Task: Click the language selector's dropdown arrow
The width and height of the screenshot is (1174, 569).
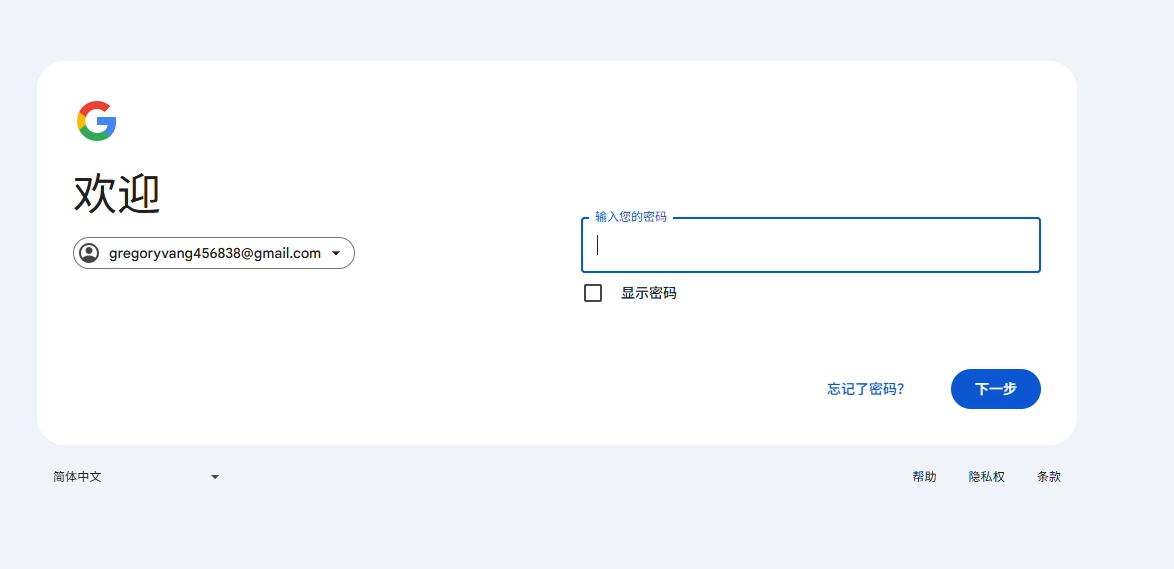Action: (x=215, y=477)
